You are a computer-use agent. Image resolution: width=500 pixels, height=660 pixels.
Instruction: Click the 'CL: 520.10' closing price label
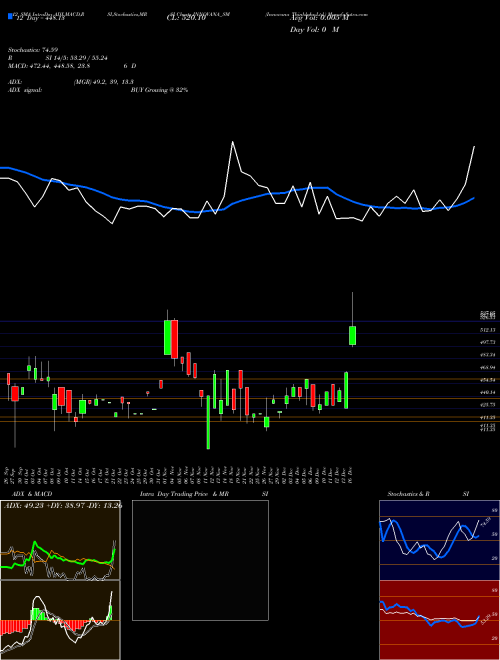tap(186, 18)
